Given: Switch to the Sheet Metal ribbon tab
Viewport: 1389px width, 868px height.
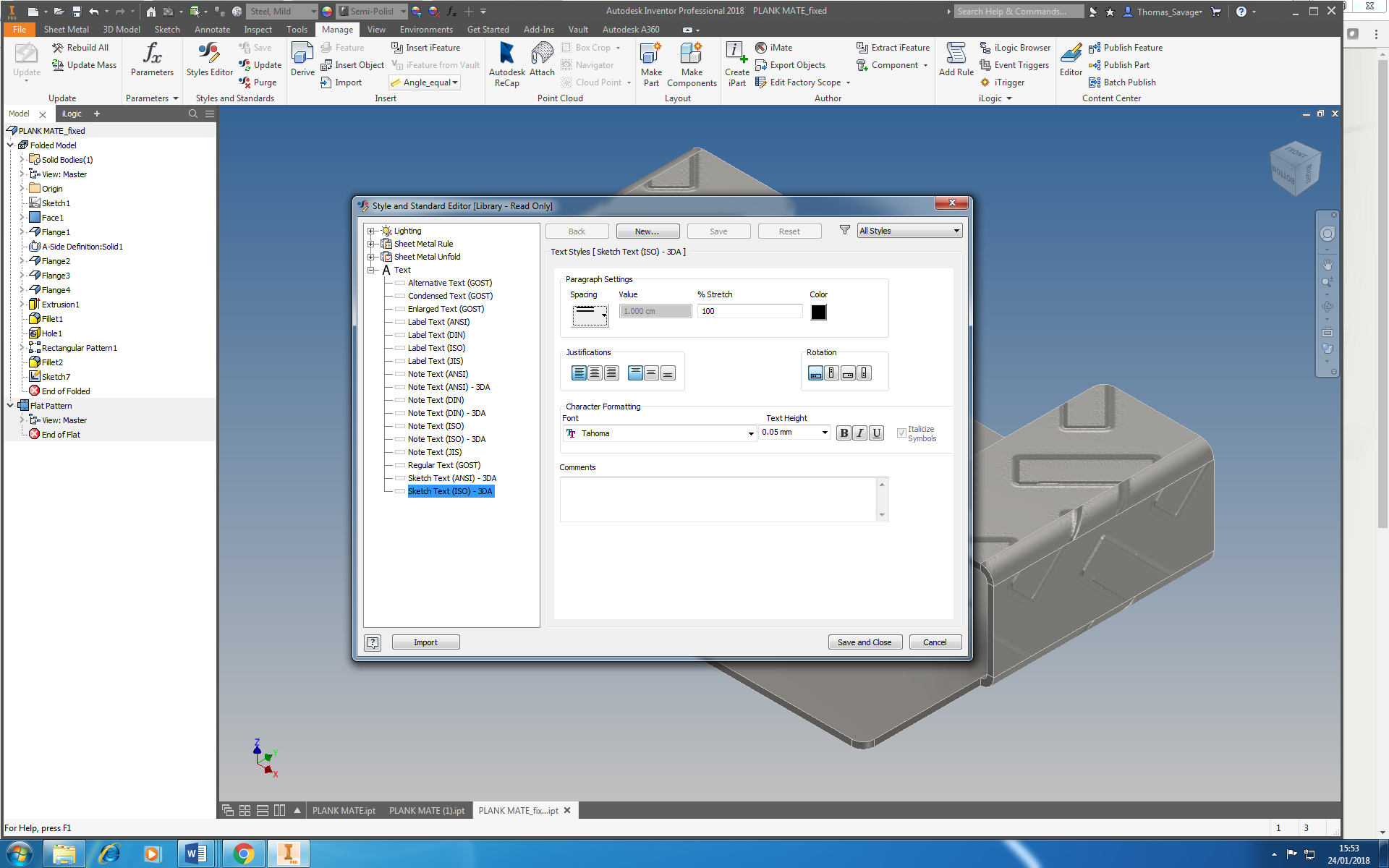Looking at the screenshot, I should 66,30.
